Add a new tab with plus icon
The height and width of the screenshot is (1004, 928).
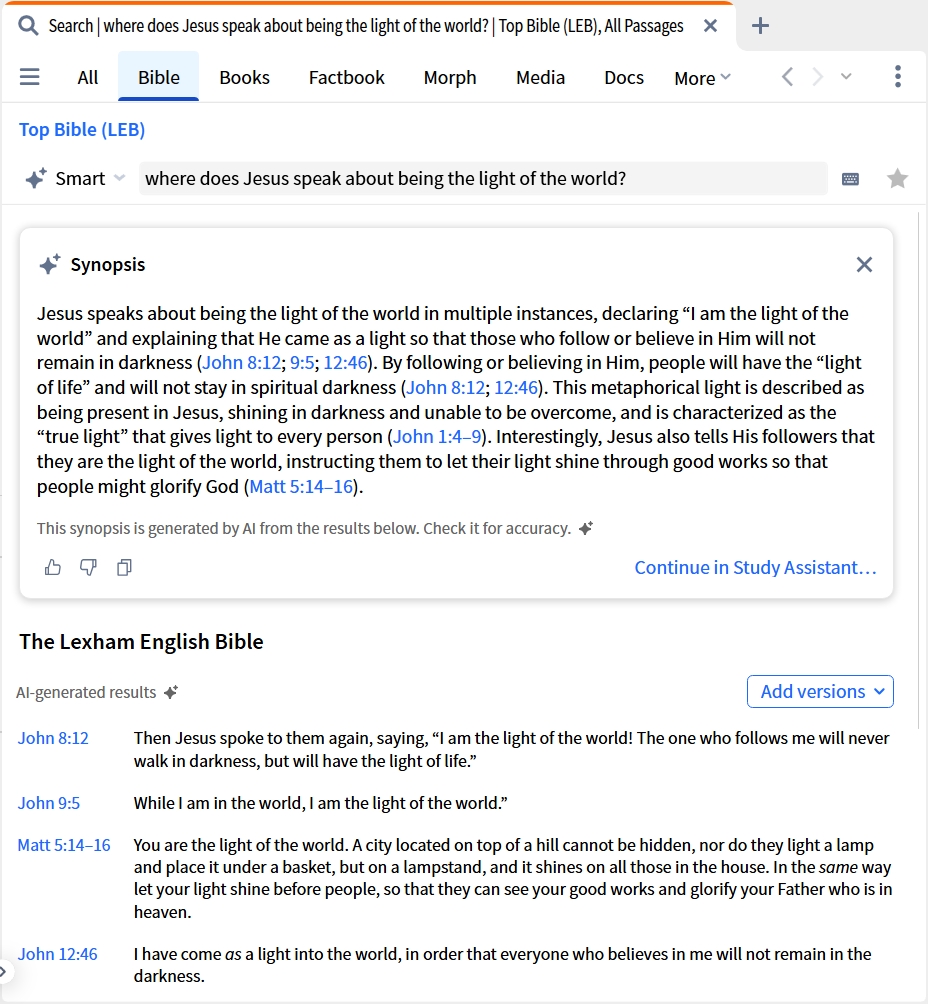[x=760, y=26]
